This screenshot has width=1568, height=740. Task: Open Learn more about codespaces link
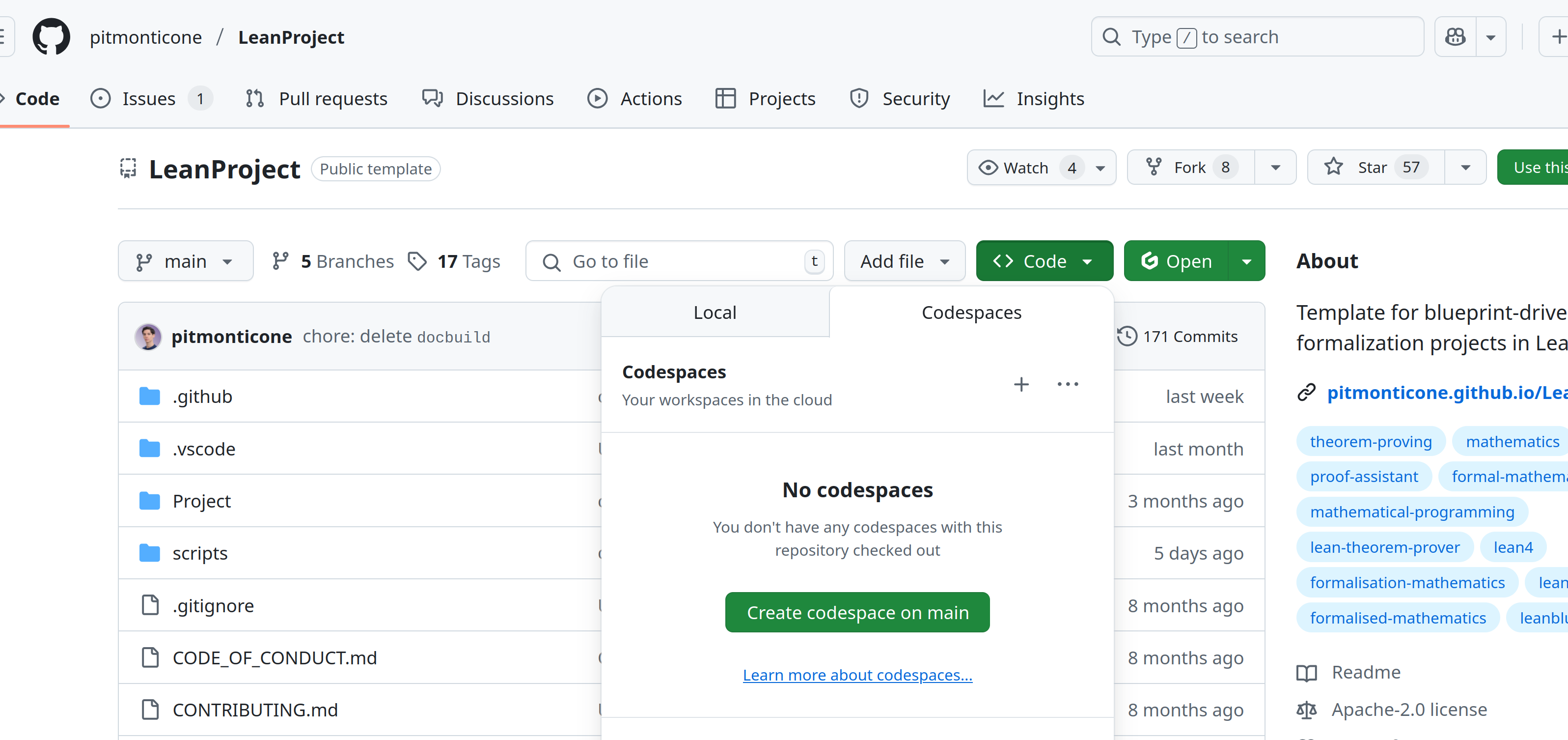pyautogui.click(x=857, y=675)
